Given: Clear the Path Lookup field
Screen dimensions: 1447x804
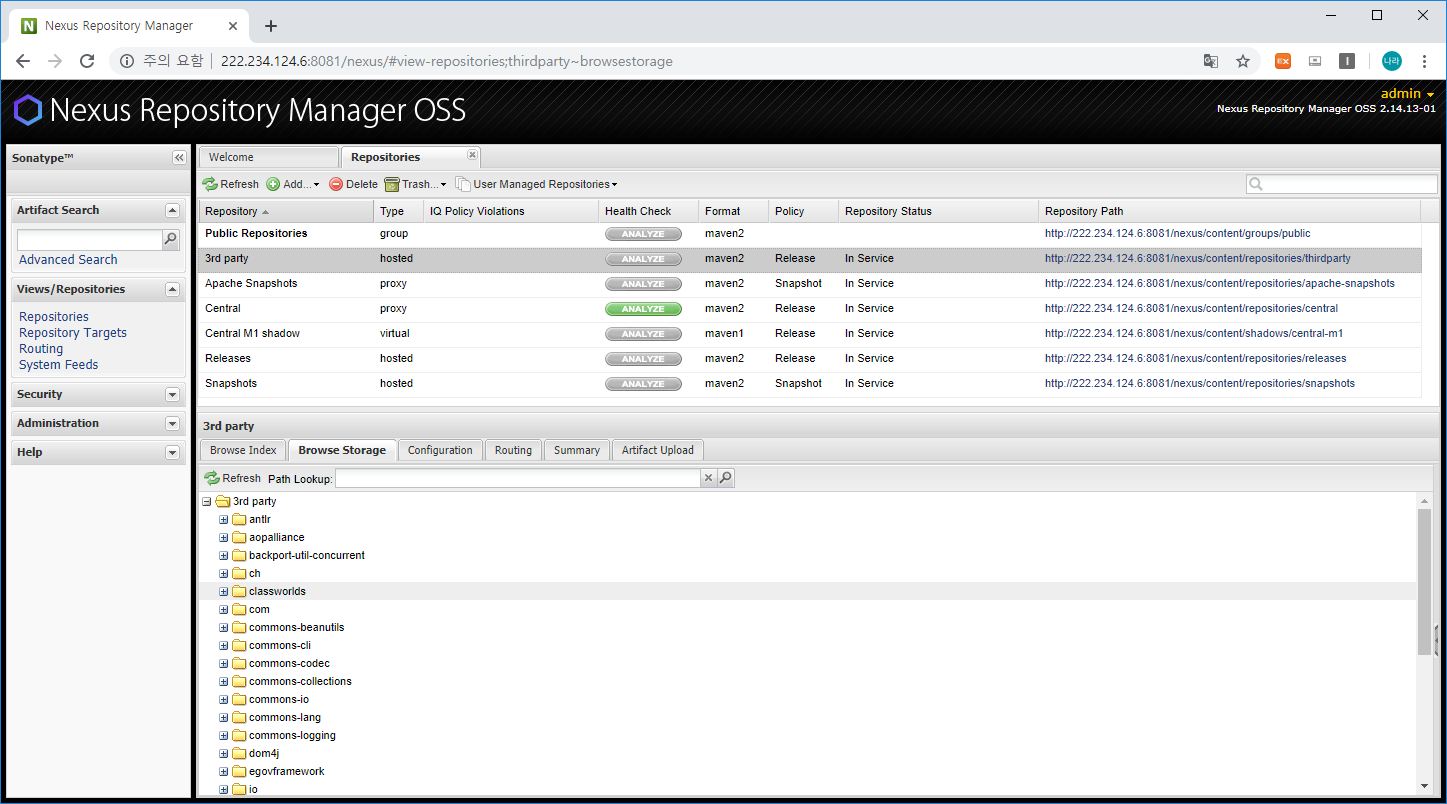Looking at the screenshot, I should pyautogui.click(x=709, y=478).
